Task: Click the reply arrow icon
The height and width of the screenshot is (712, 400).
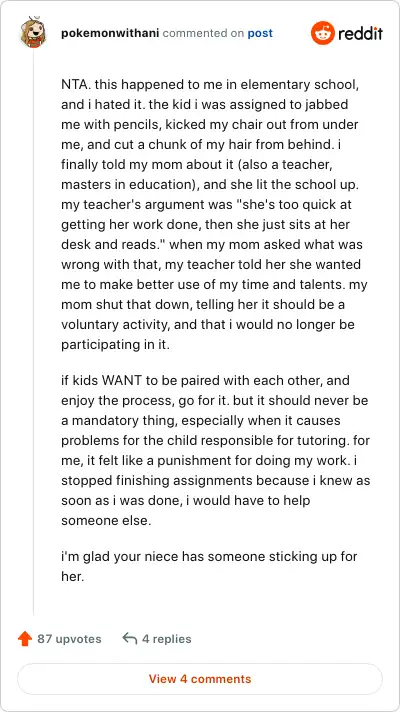Action: click(x=130, y=639)
